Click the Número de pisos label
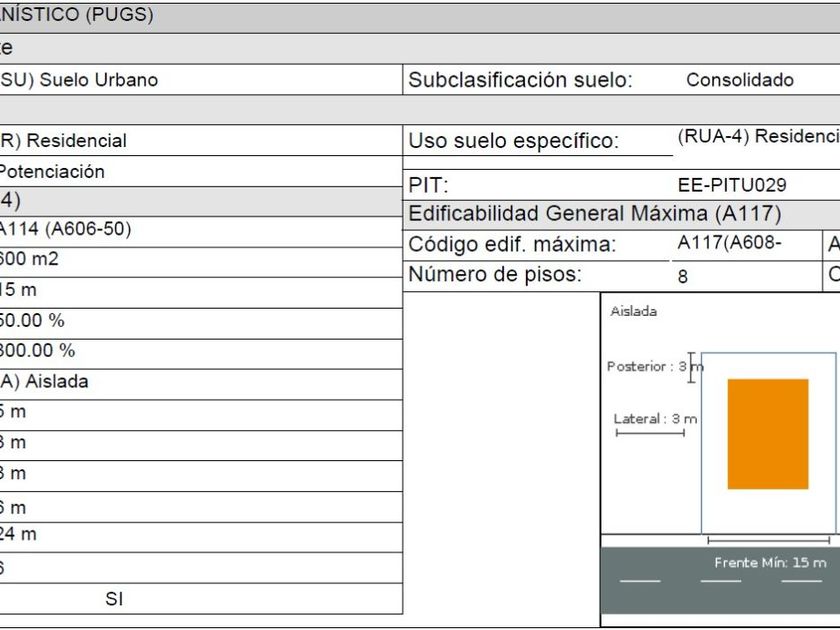 click(494, 275)
